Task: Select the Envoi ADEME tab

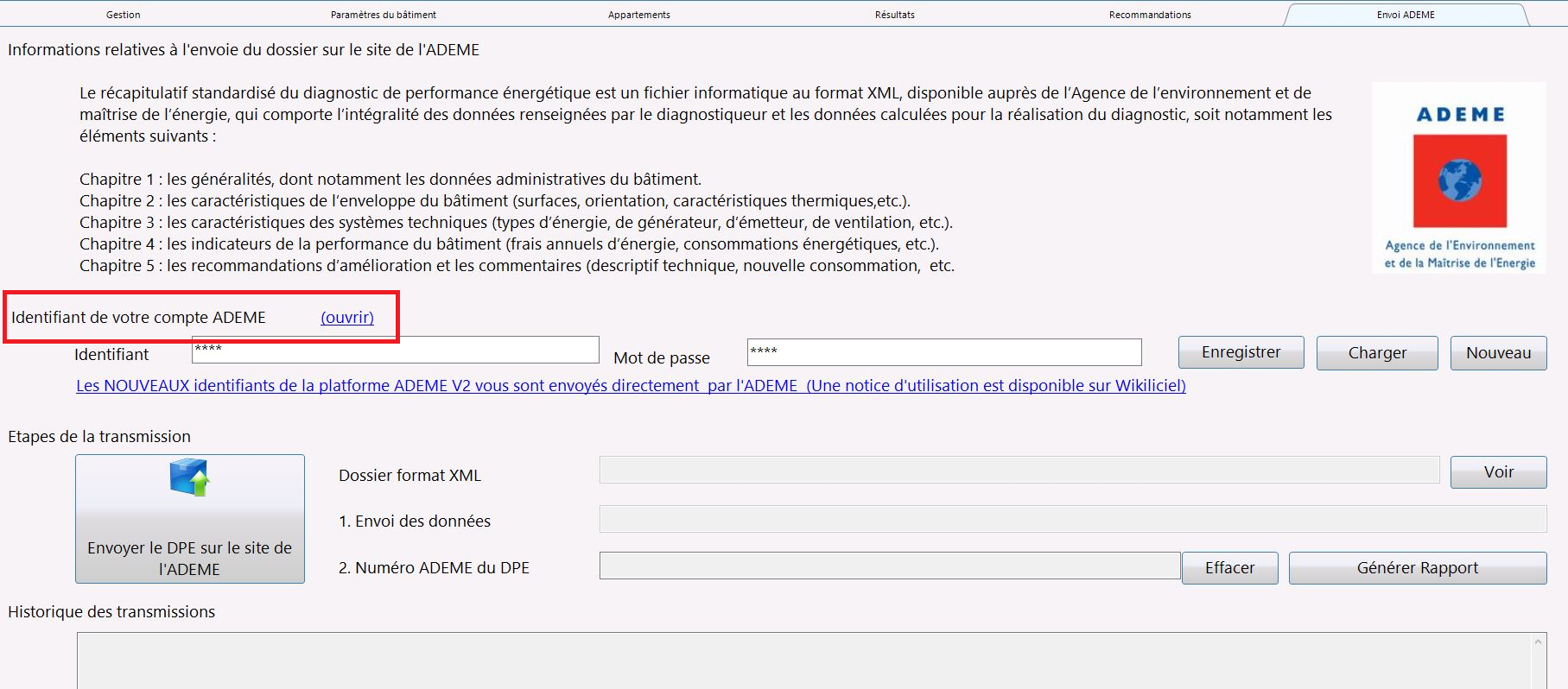Action: [x=1406, y=15]
